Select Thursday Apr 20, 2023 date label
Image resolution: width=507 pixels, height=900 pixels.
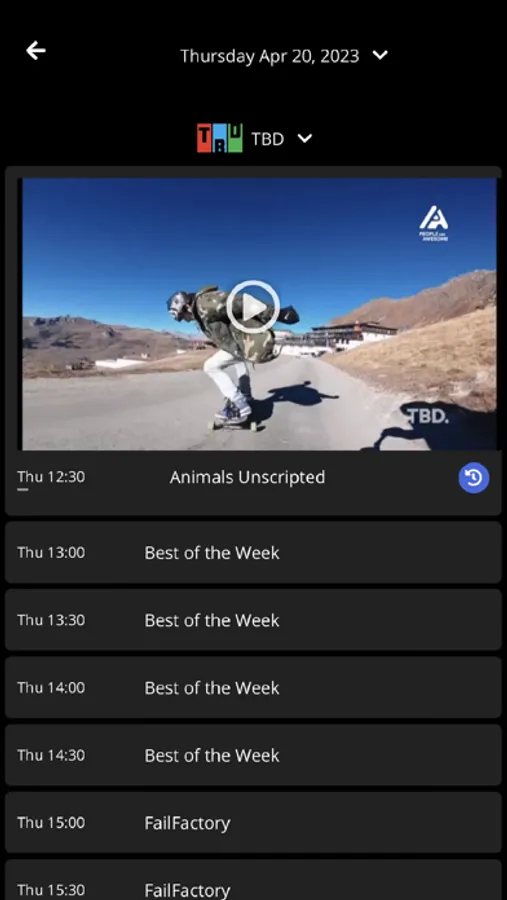coord(270,56)
